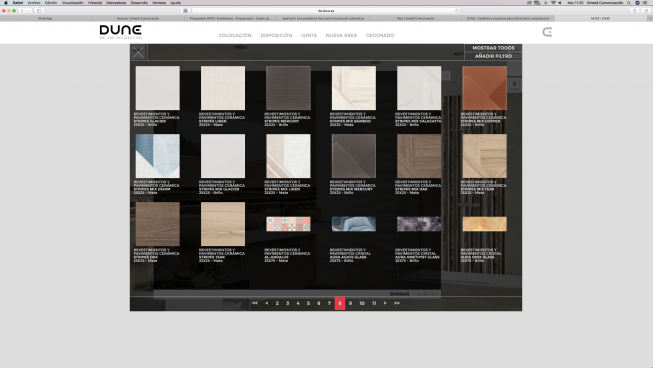This screenshot has width=653, height=368.
Task: Choose the Stripes Mix Denim blue tile
Action: click(157, 156)
